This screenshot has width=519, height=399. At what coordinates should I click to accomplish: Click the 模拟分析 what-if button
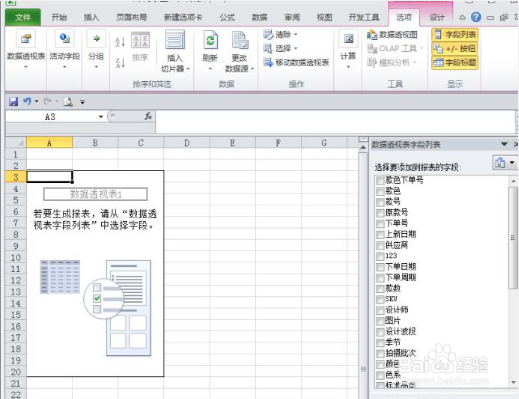click(392, 62)
